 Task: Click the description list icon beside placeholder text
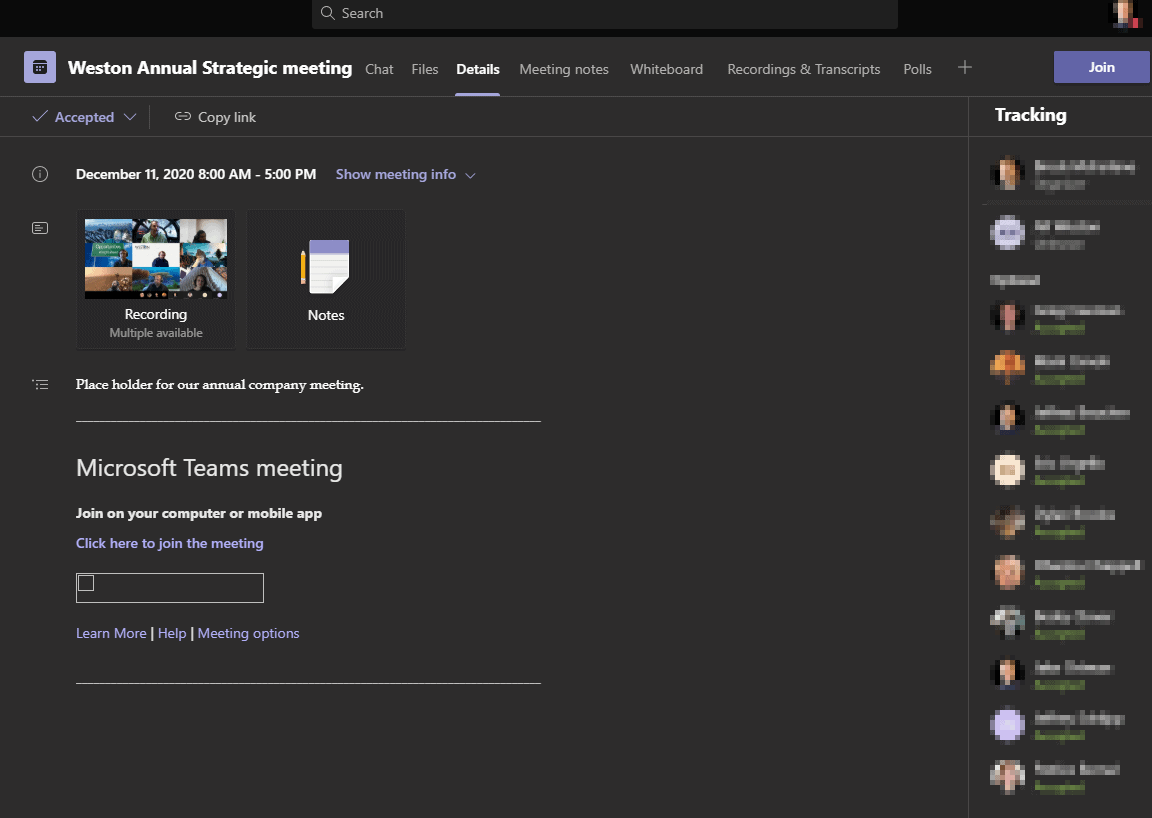click(40, 384)
